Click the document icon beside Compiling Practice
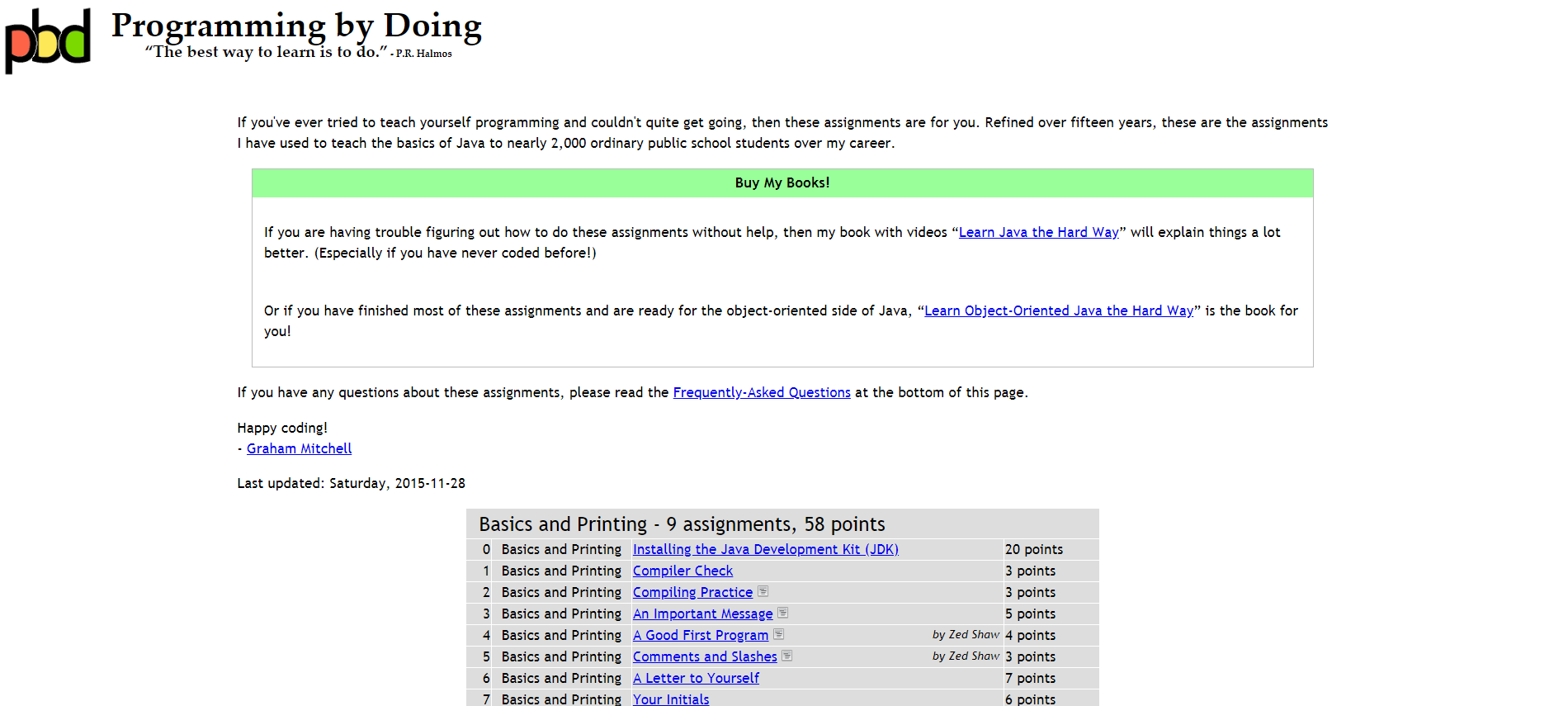The height and width of the screenshot is (706, 1568). click(763, 591)
